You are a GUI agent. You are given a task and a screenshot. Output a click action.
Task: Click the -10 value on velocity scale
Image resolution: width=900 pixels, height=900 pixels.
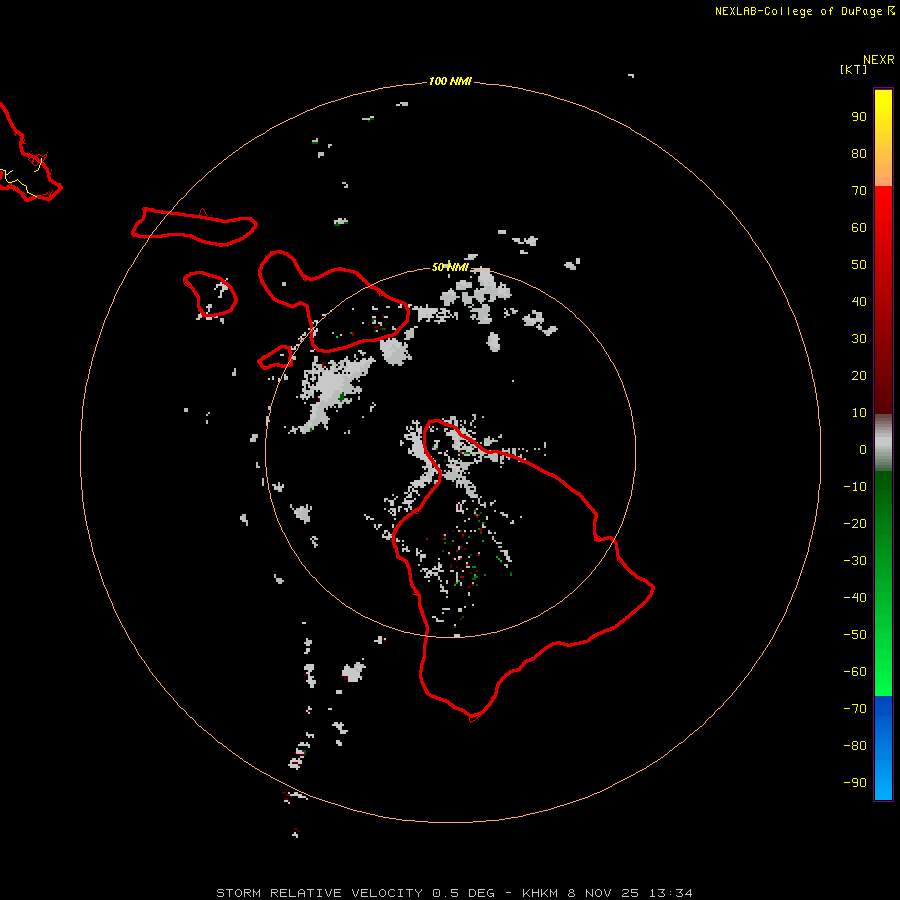coord(855,487)
